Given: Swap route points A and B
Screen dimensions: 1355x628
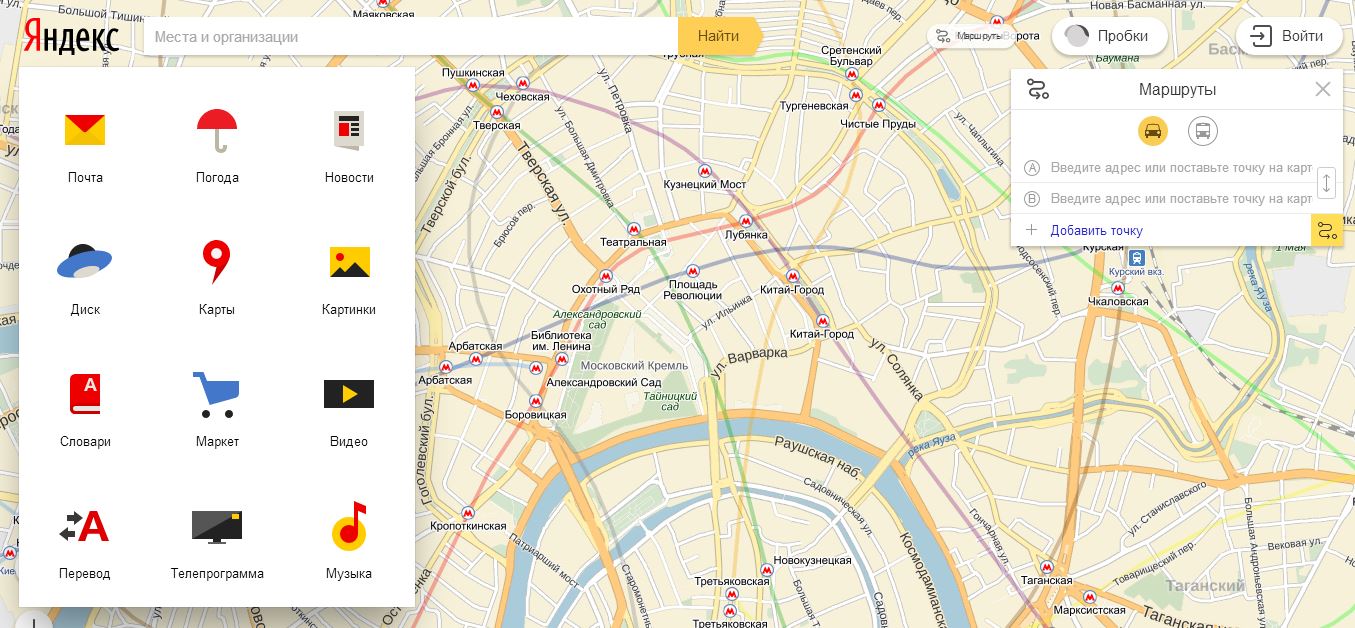Looking at the screenshot, I should click(1327, 183).
